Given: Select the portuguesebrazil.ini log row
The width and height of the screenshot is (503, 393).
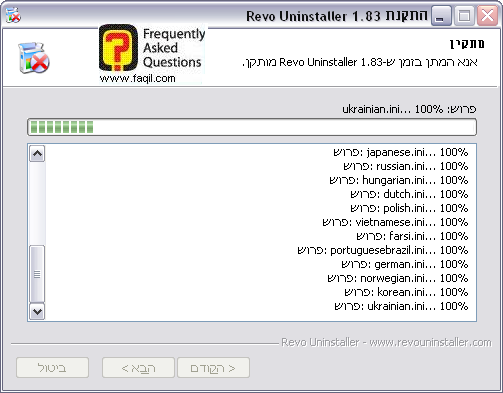Looking at the screenshot, I should (383, 250).
